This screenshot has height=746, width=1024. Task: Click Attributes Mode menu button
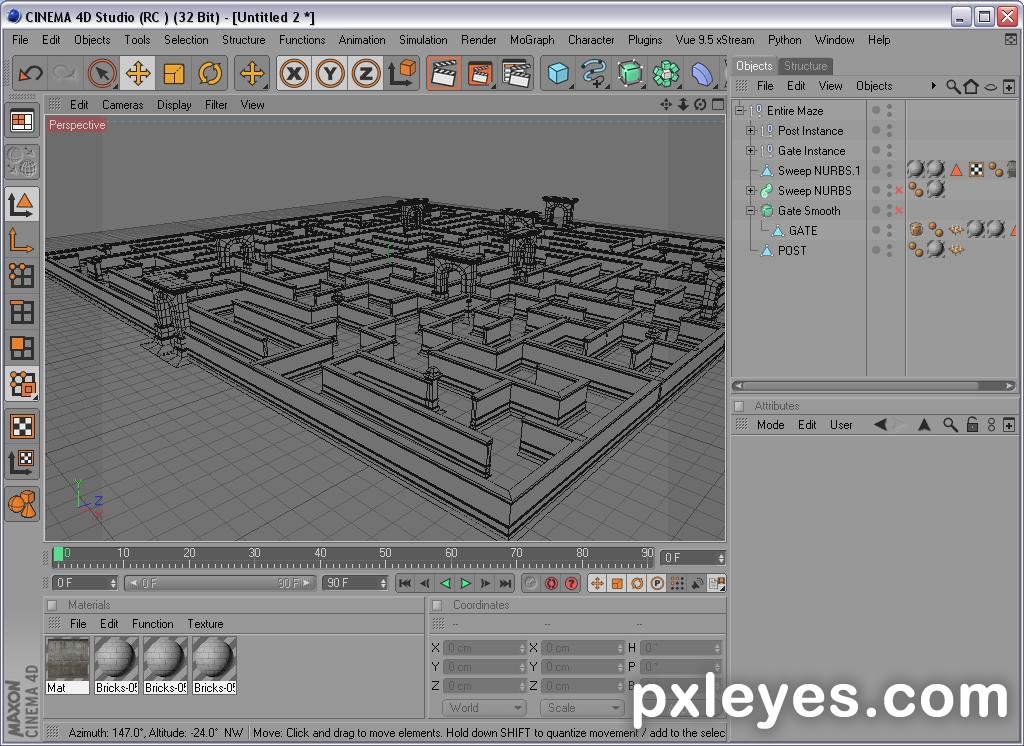pos(770,425)
